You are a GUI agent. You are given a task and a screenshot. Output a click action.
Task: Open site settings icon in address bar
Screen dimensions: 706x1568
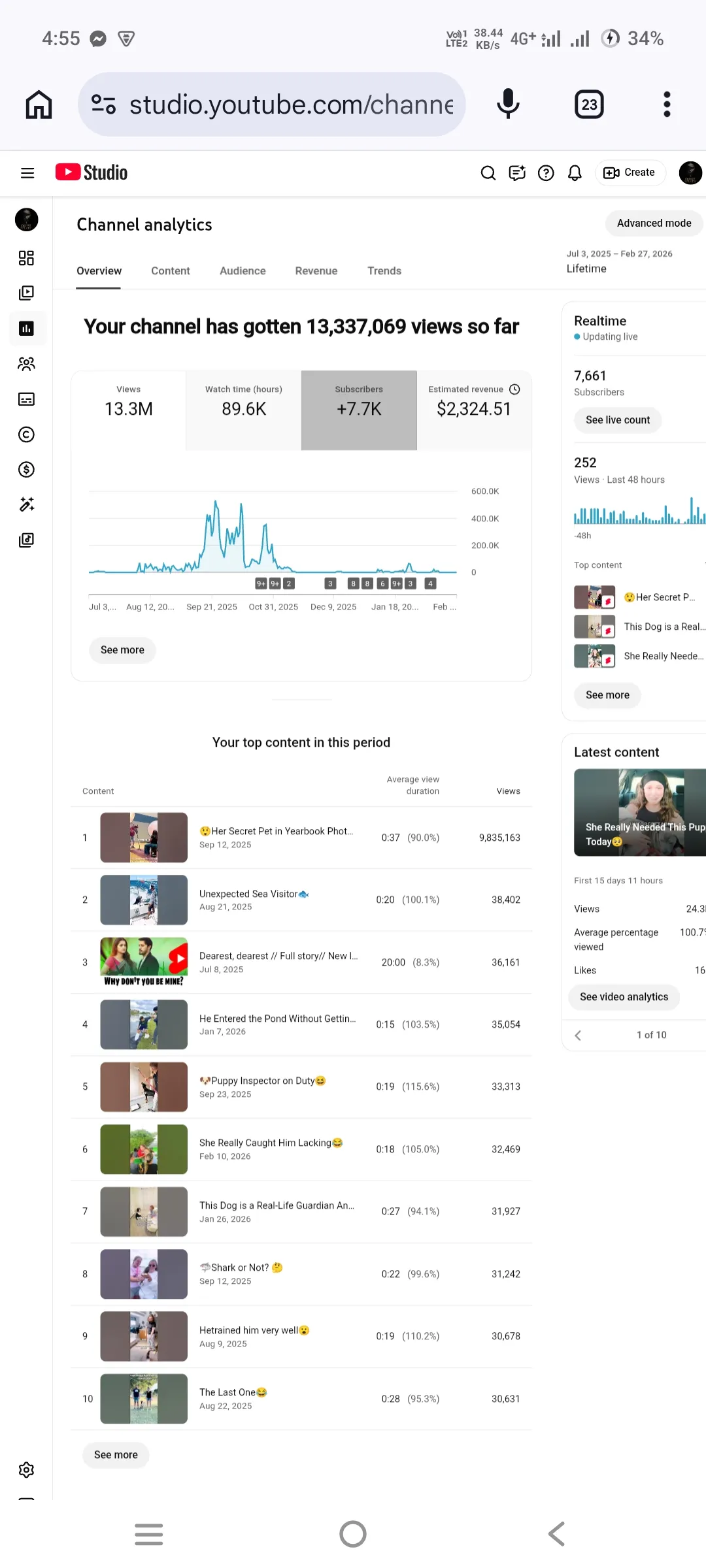103,105
